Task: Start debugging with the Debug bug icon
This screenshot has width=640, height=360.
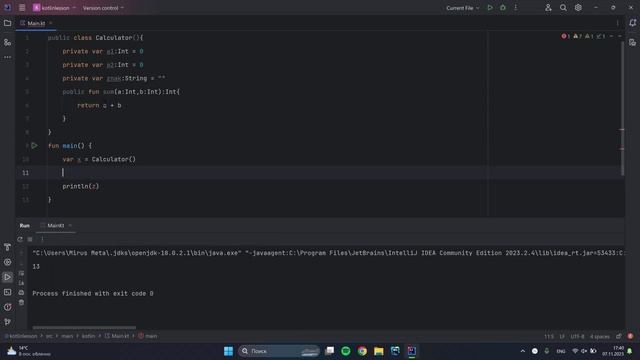Action: click(503, 8)
